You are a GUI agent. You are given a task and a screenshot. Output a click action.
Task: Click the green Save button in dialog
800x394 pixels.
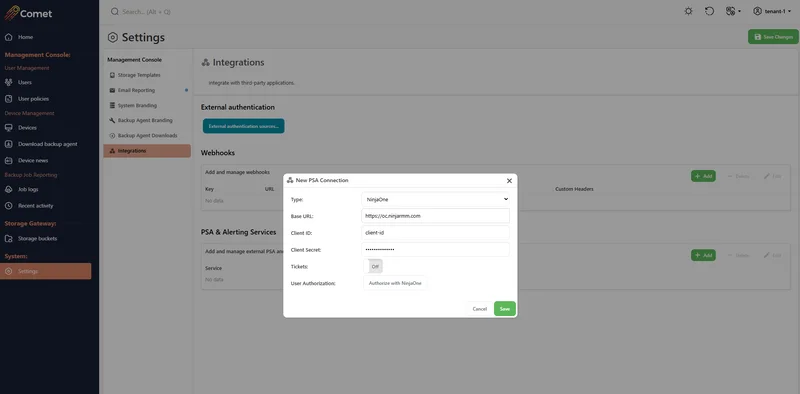pos(505,309)
